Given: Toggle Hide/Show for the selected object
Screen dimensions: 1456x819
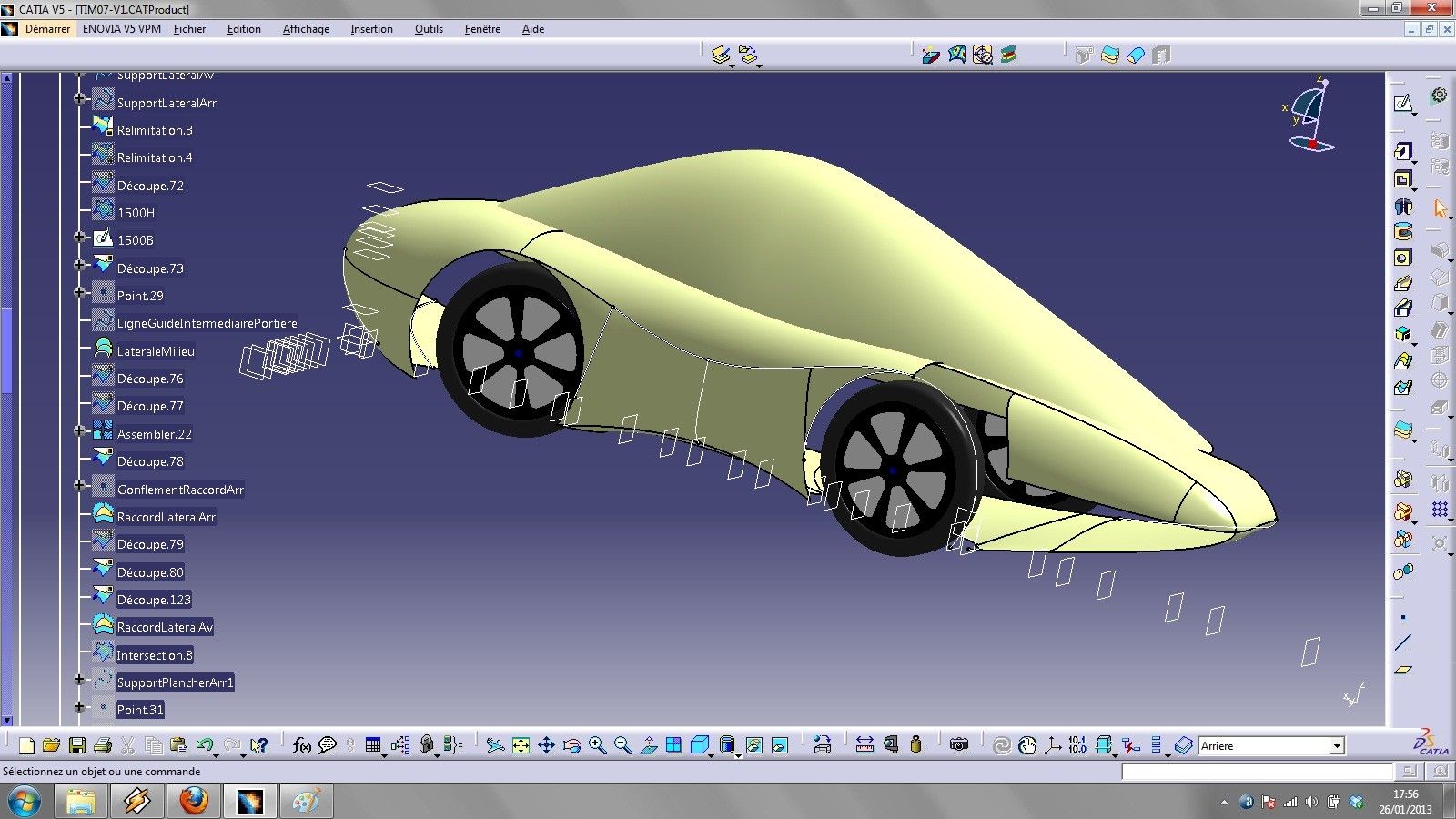Looking at the screenshot, I should (x=753, y=746).
